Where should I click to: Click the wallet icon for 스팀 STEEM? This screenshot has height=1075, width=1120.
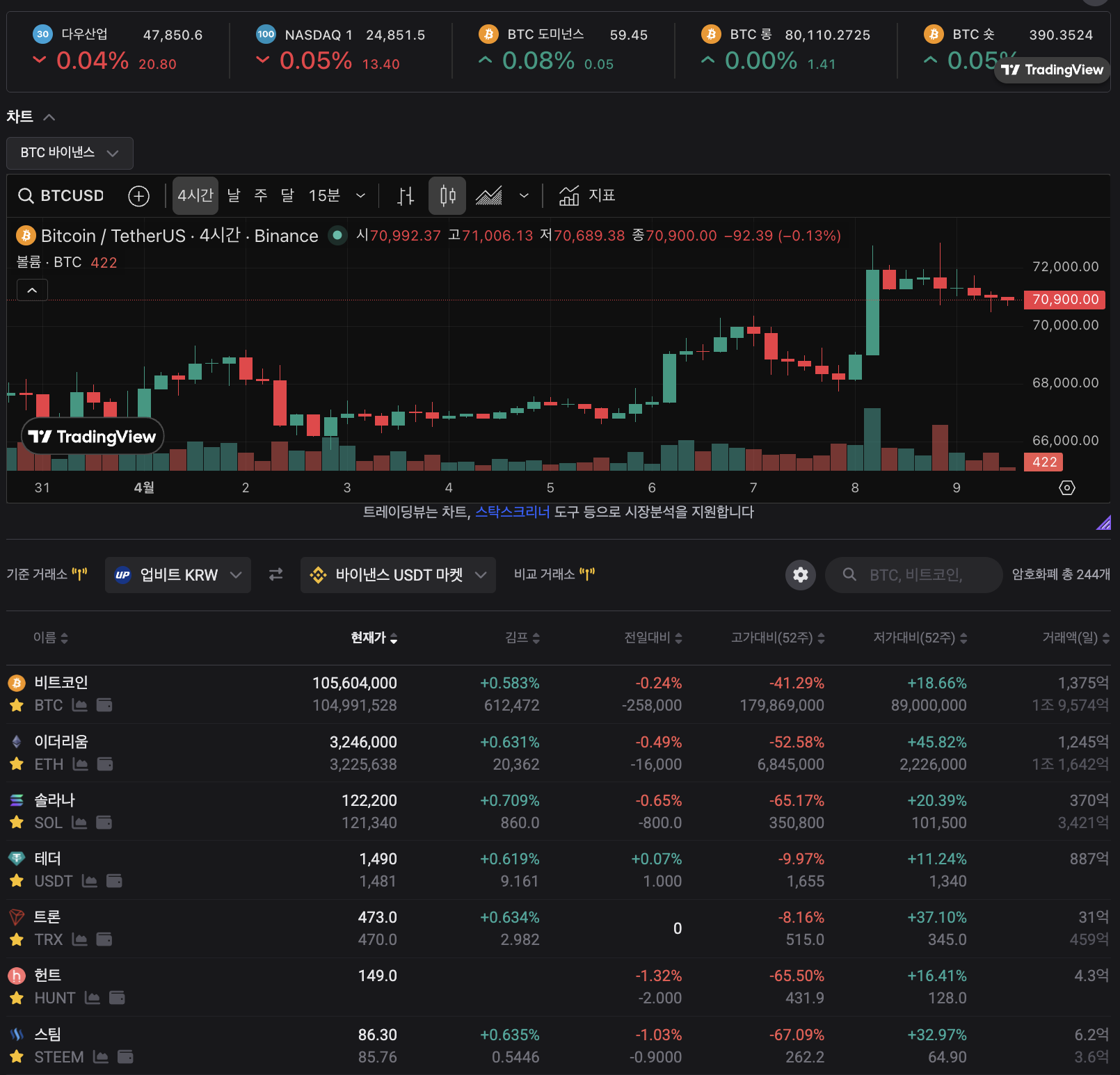125,1057
